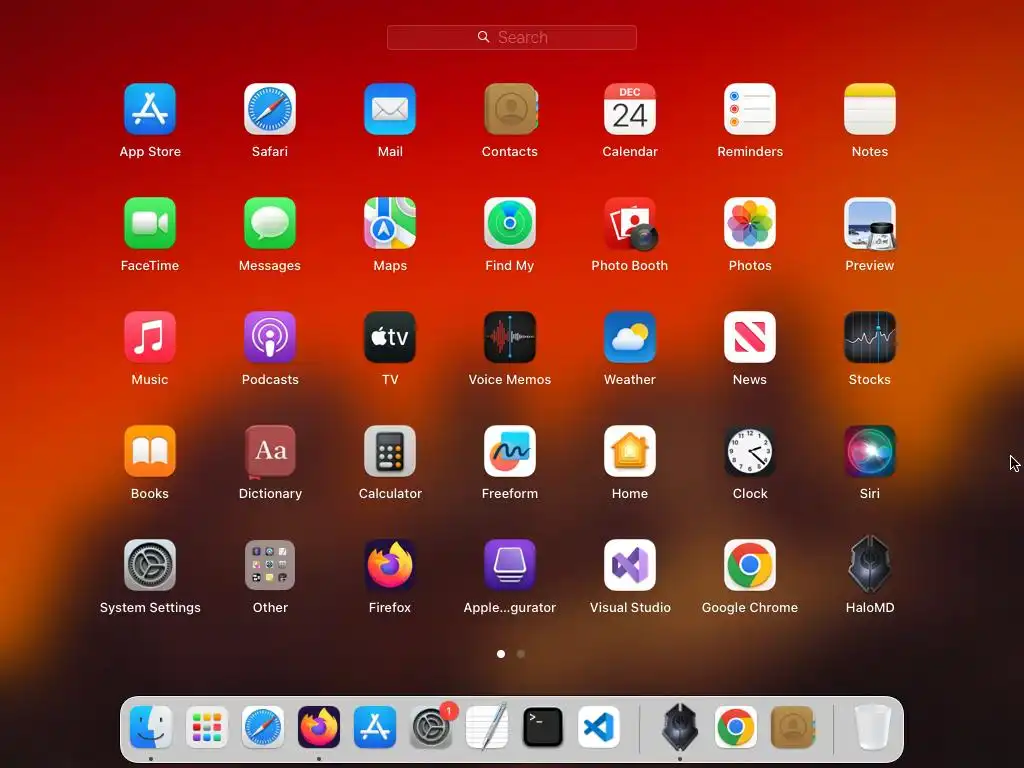The image size is (1024, 768).
Task: Launch Siri from the grid
Action: (x=870, y=451)
